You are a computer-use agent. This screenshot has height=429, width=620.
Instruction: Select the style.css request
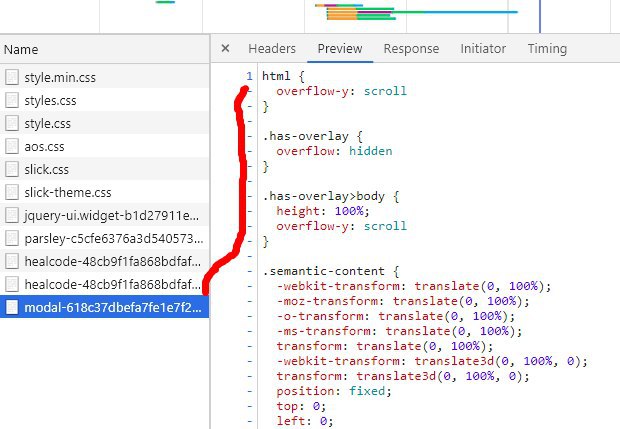coord(104,123)
